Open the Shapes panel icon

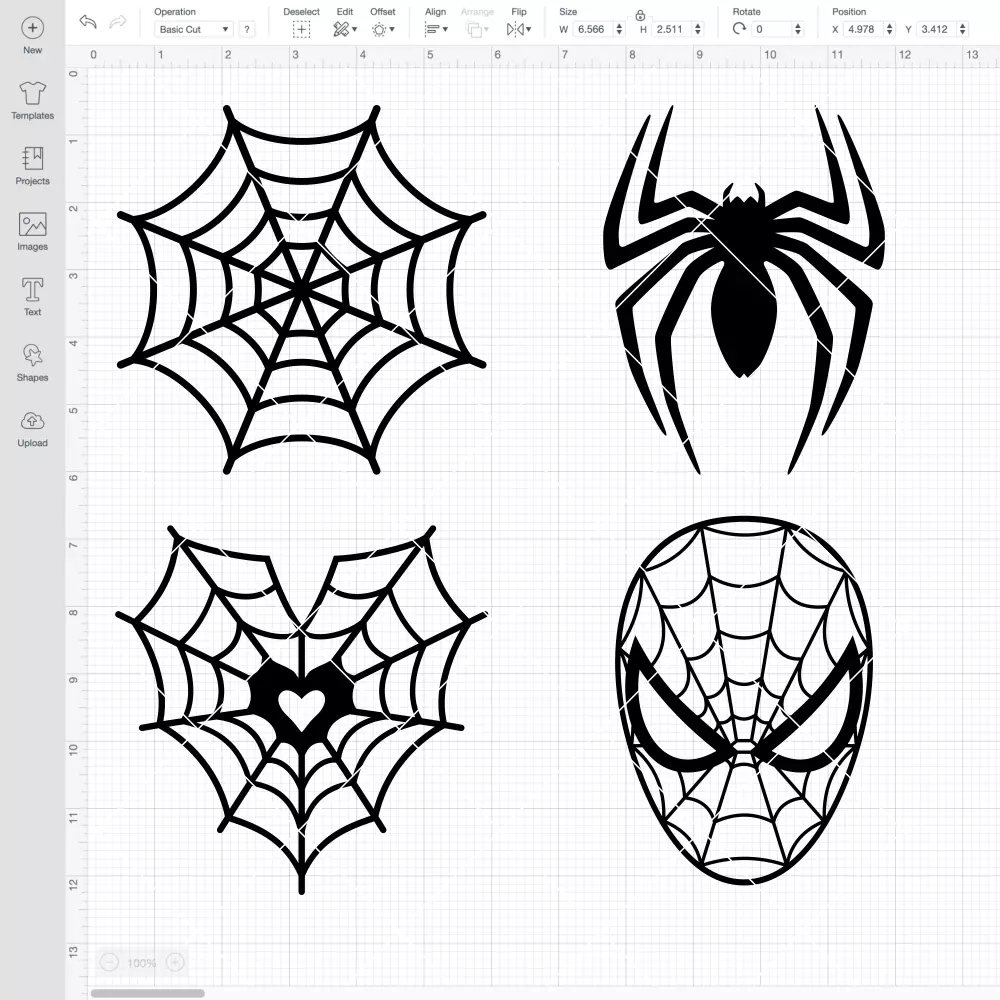point(33,355)
